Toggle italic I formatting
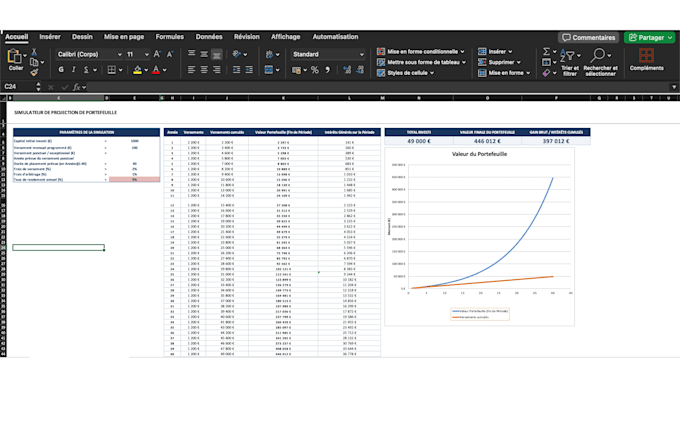The width and height of the screenshot is (680, 425). (73, 70)
